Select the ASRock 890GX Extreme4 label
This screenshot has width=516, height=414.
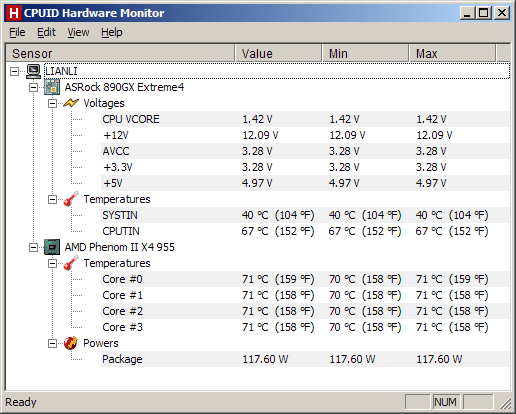tap(124, 87)
